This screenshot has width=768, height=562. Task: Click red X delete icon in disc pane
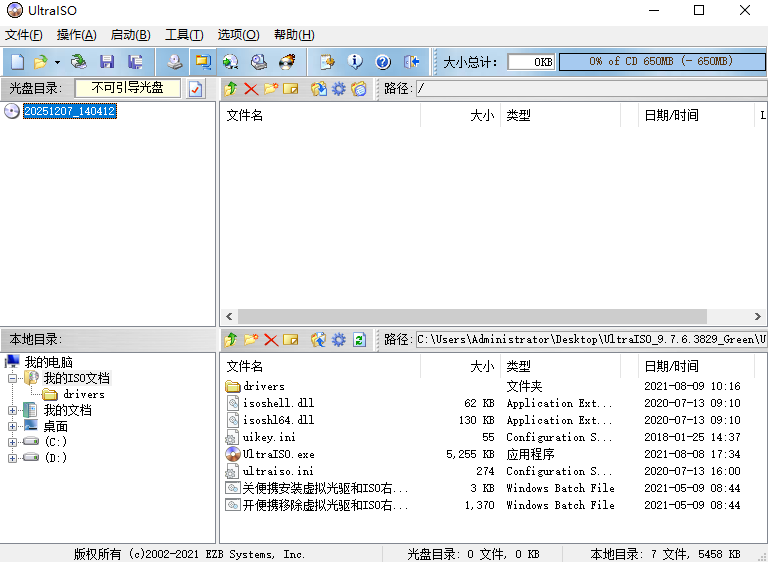(251, 89)
